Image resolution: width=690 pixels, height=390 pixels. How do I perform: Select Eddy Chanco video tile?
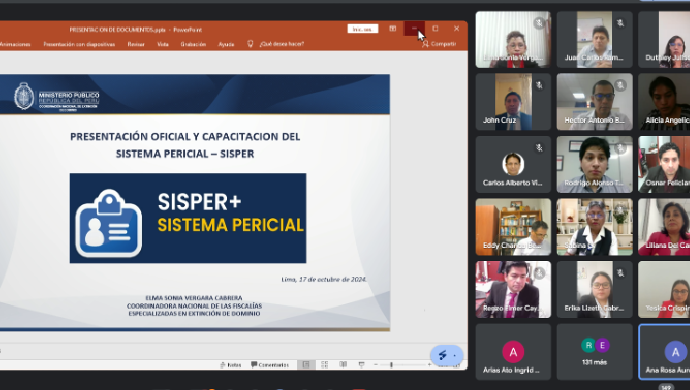click(513, 227)
